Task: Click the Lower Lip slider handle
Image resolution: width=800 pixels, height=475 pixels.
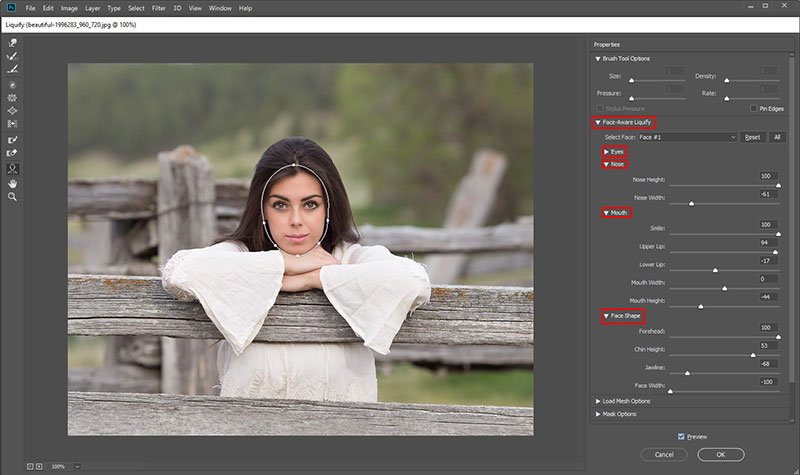Action: pos(715,270)
